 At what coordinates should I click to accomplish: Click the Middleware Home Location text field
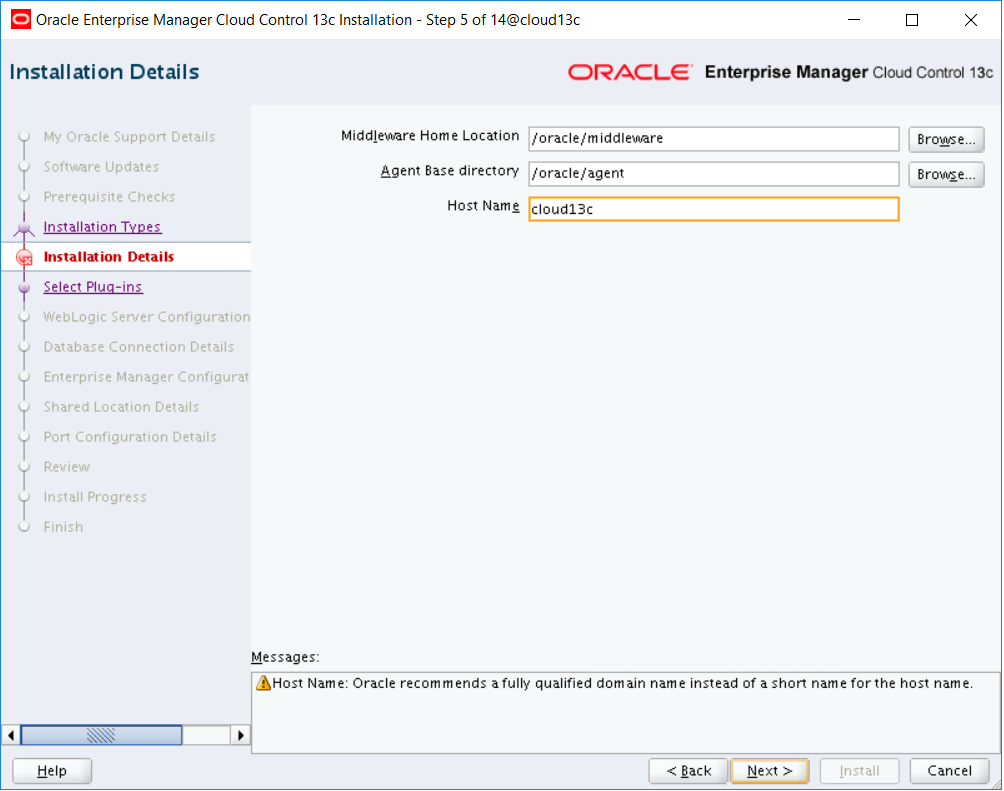tap(713, 138)
